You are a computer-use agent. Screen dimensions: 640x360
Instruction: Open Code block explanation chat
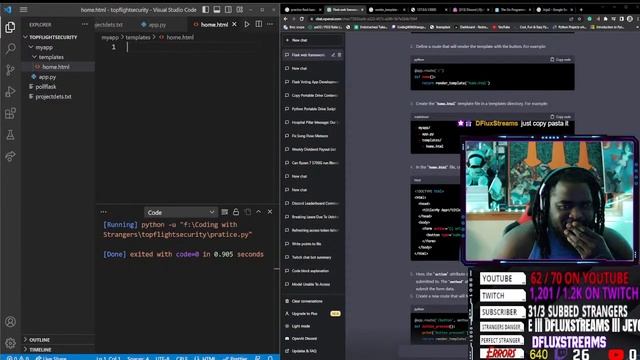(x=313, y=271)
